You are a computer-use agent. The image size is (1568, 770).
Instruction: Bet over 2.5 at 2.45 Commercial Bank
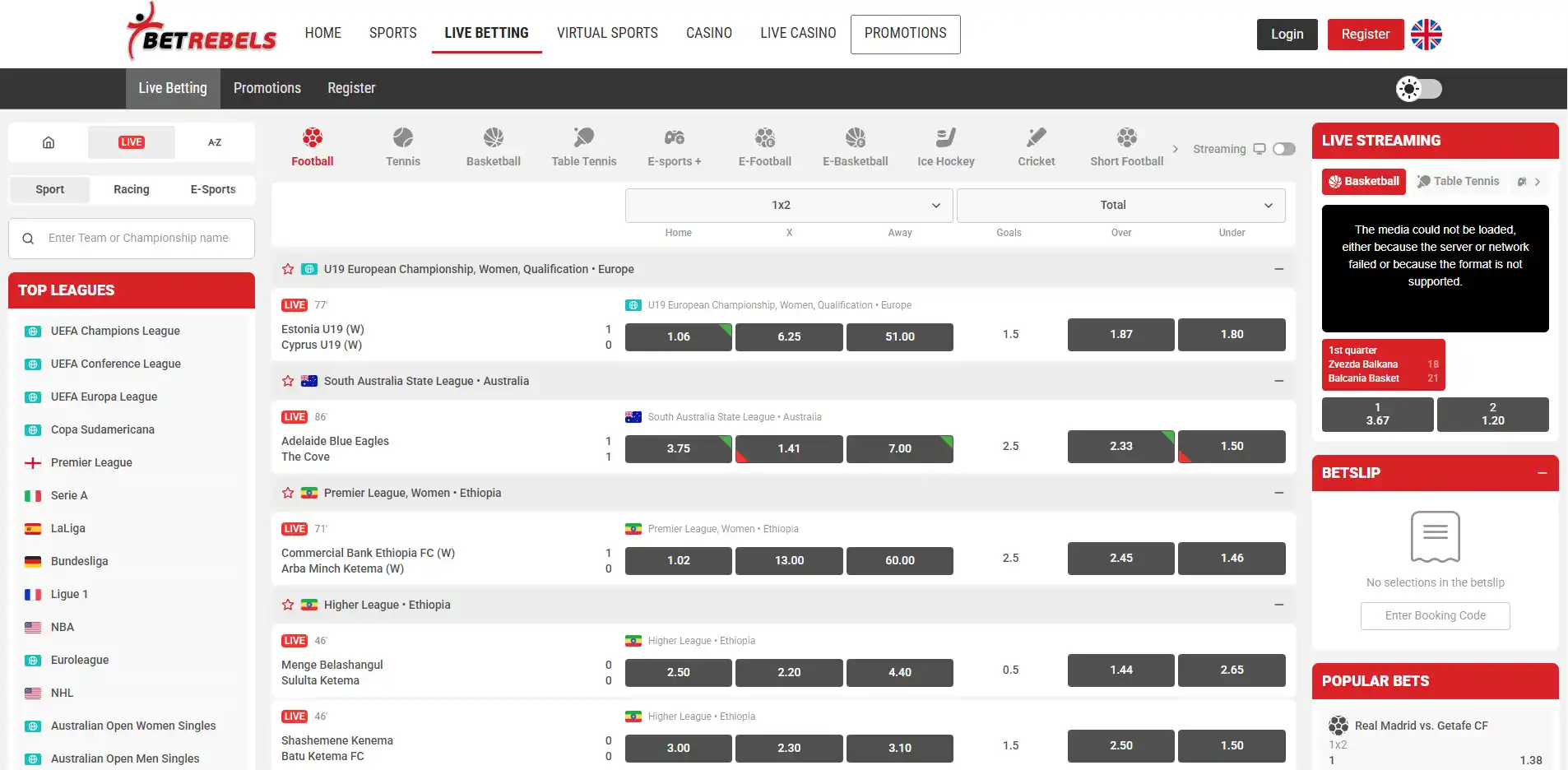pyautogui.click(x=1121, y=558)
